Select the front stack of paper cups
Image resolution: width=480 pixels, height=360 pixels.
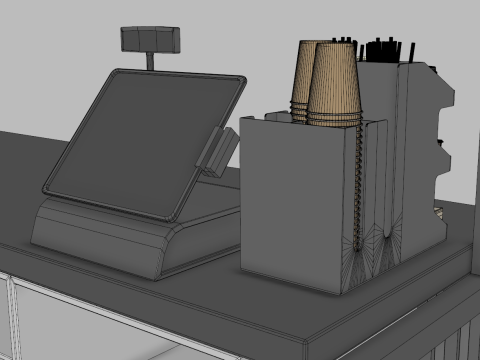point(334,85)
